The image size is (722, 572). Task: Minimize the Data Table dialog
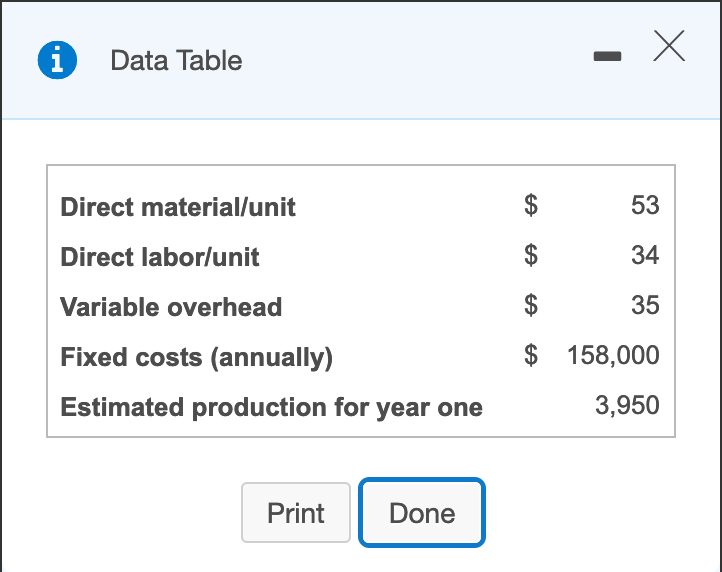606,60
